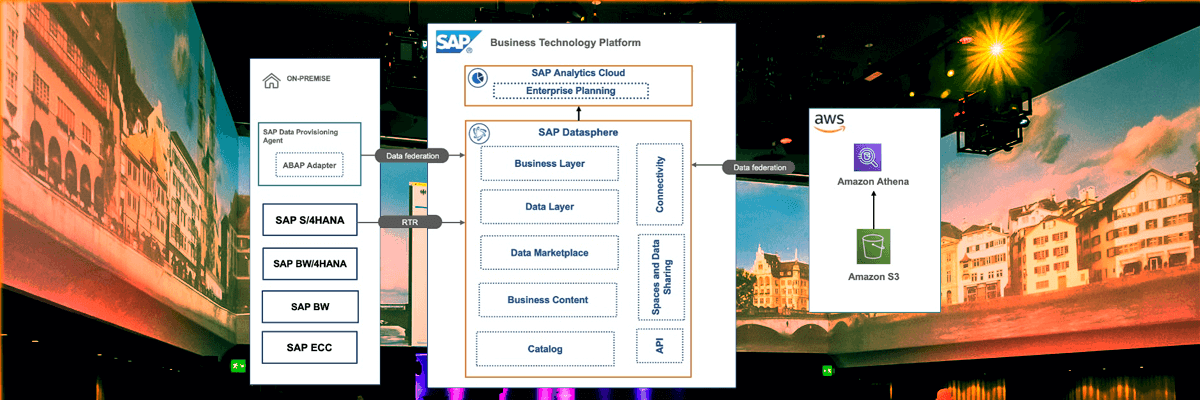Image resolution: width=1200 pixels, height=400 pixels.
Task: Click the SAP ECC box
Action: point(310,347)
